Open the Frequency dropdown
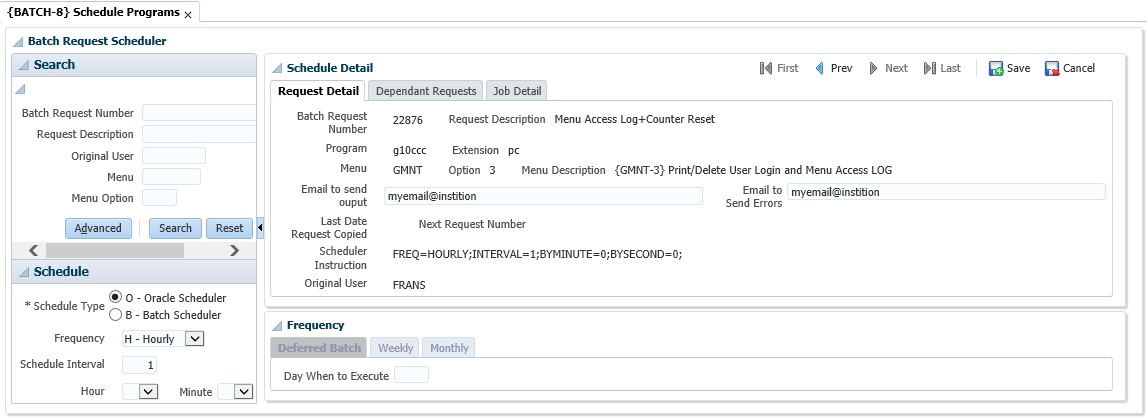Screen dimensions: 1147x417 (195, 339)
